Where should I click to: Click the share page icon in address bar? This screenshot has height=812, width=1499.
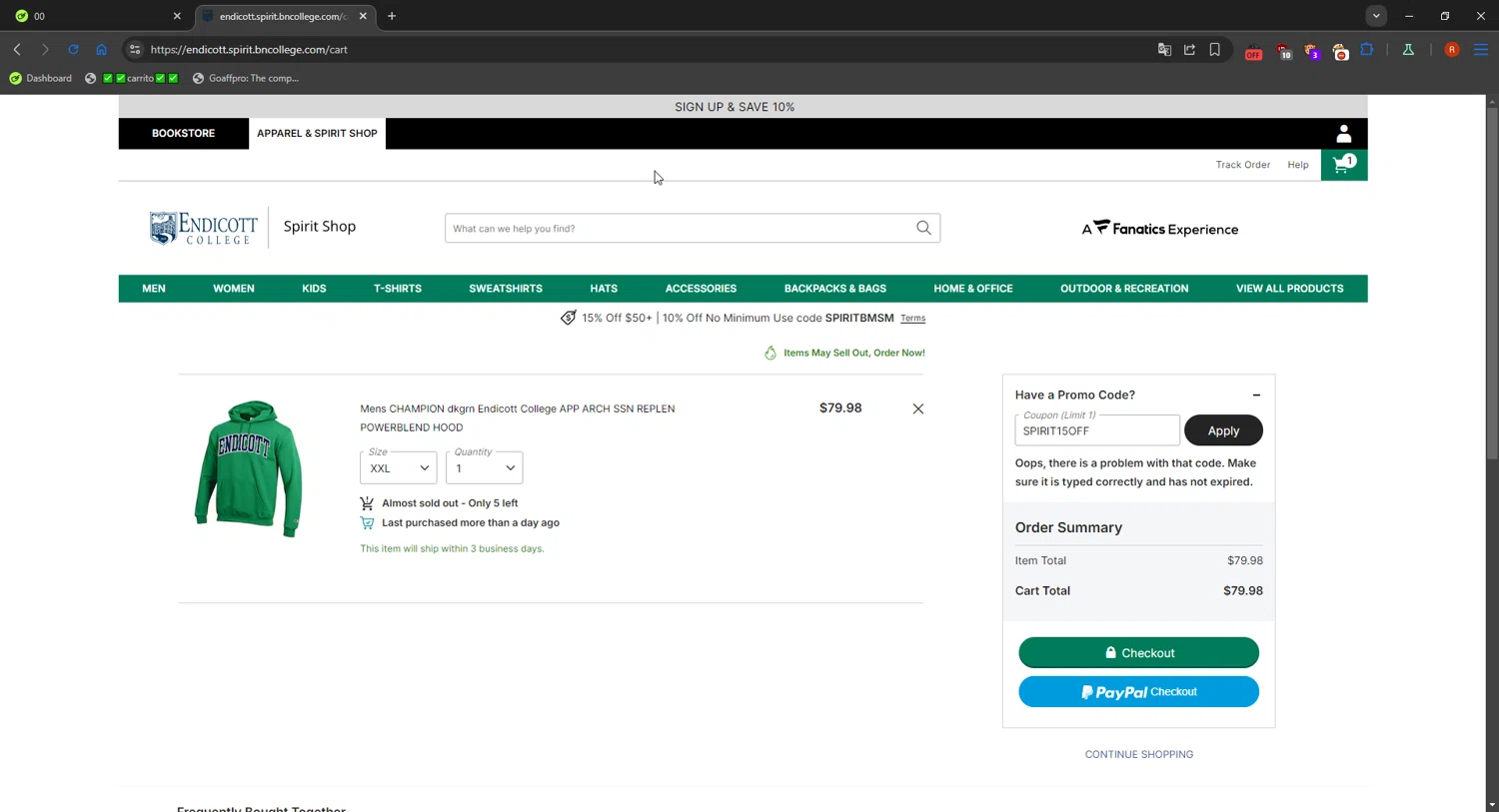pos(1189,49)
